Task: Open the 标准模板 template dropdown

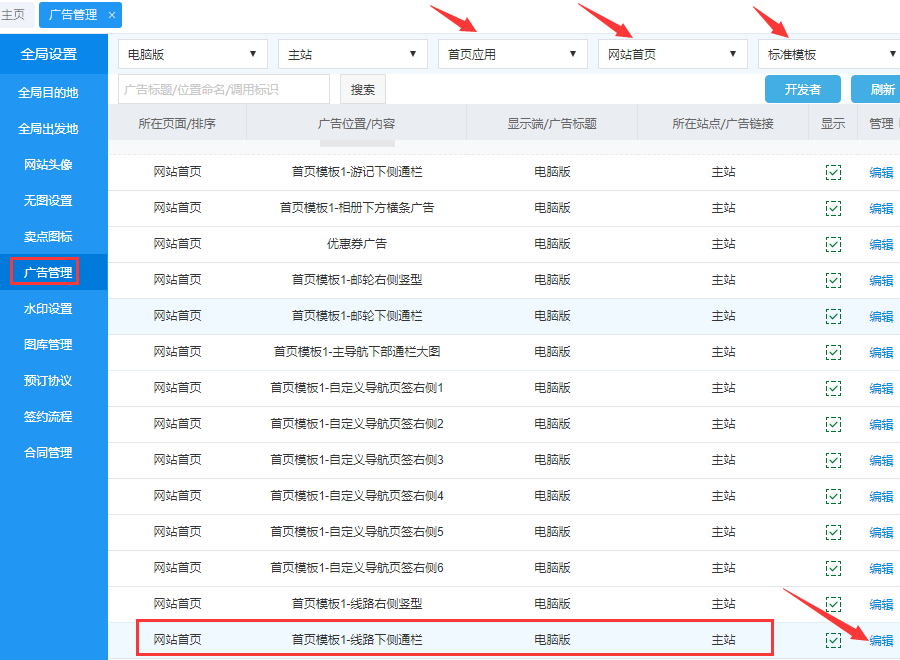Action: 830,54
